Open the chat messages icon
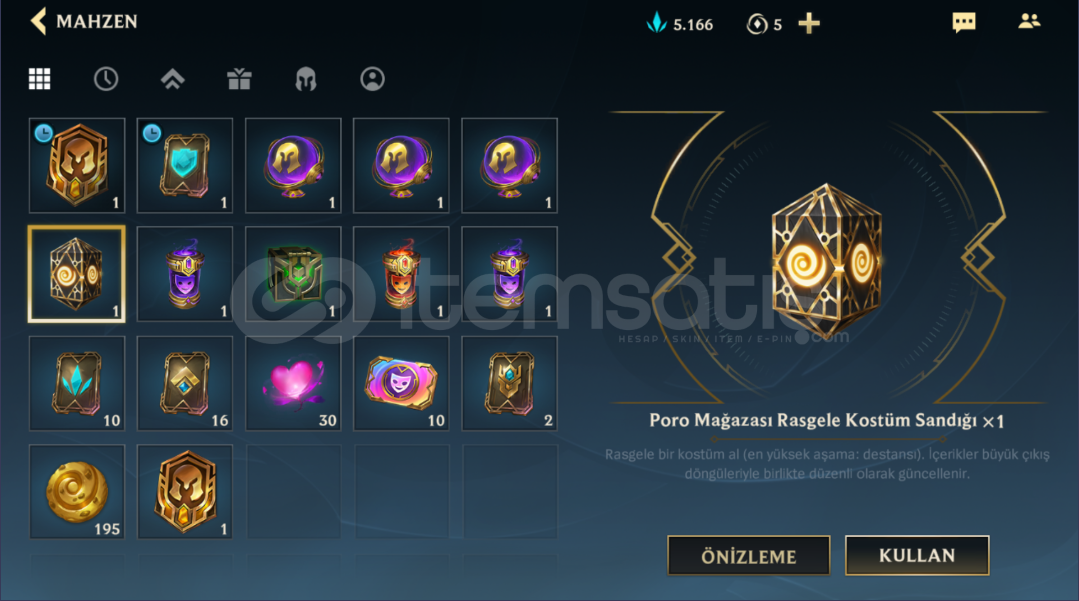The image size is (1079, 601). 964,22
